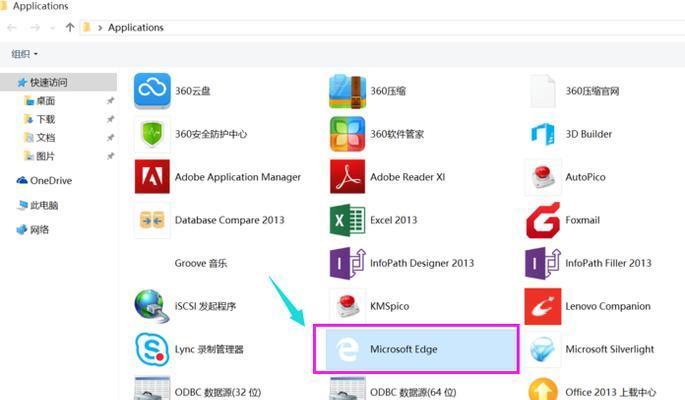Go back with the back arrow
Image resolution: width=685 pixels, height=400 pixels.
(x=12, y=28)
